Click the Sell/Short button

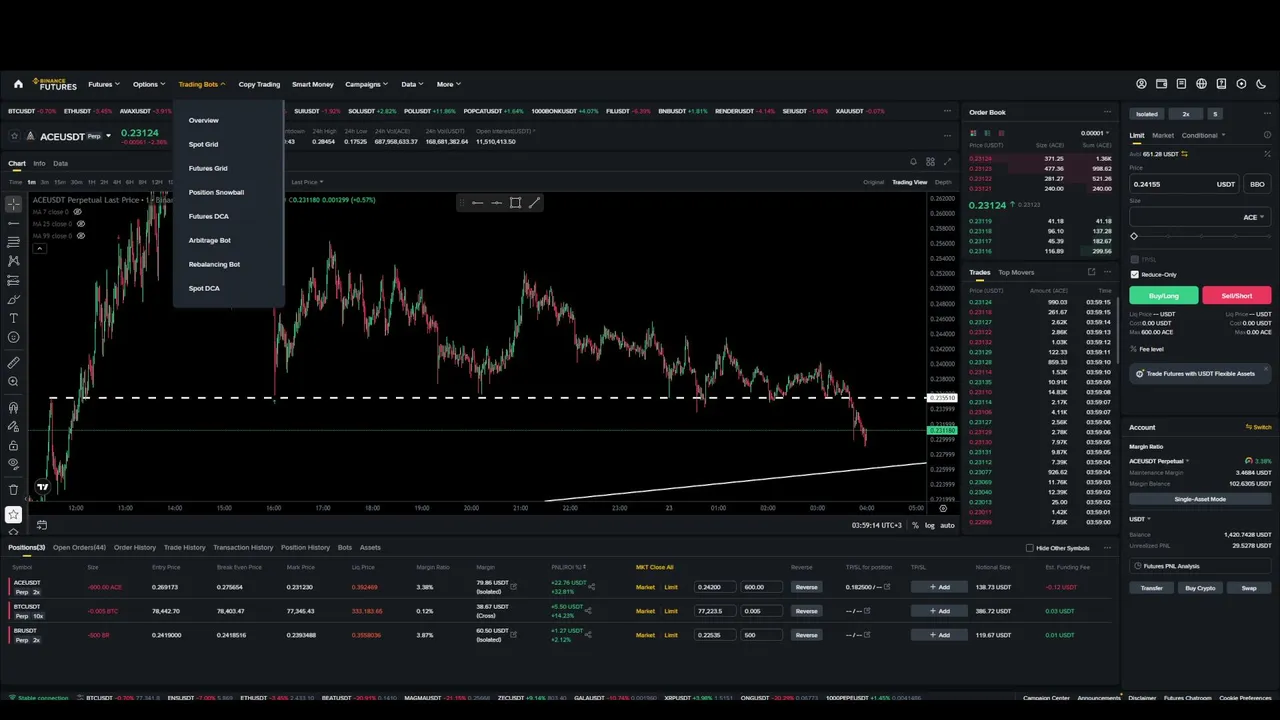(x=1237, y=295)
